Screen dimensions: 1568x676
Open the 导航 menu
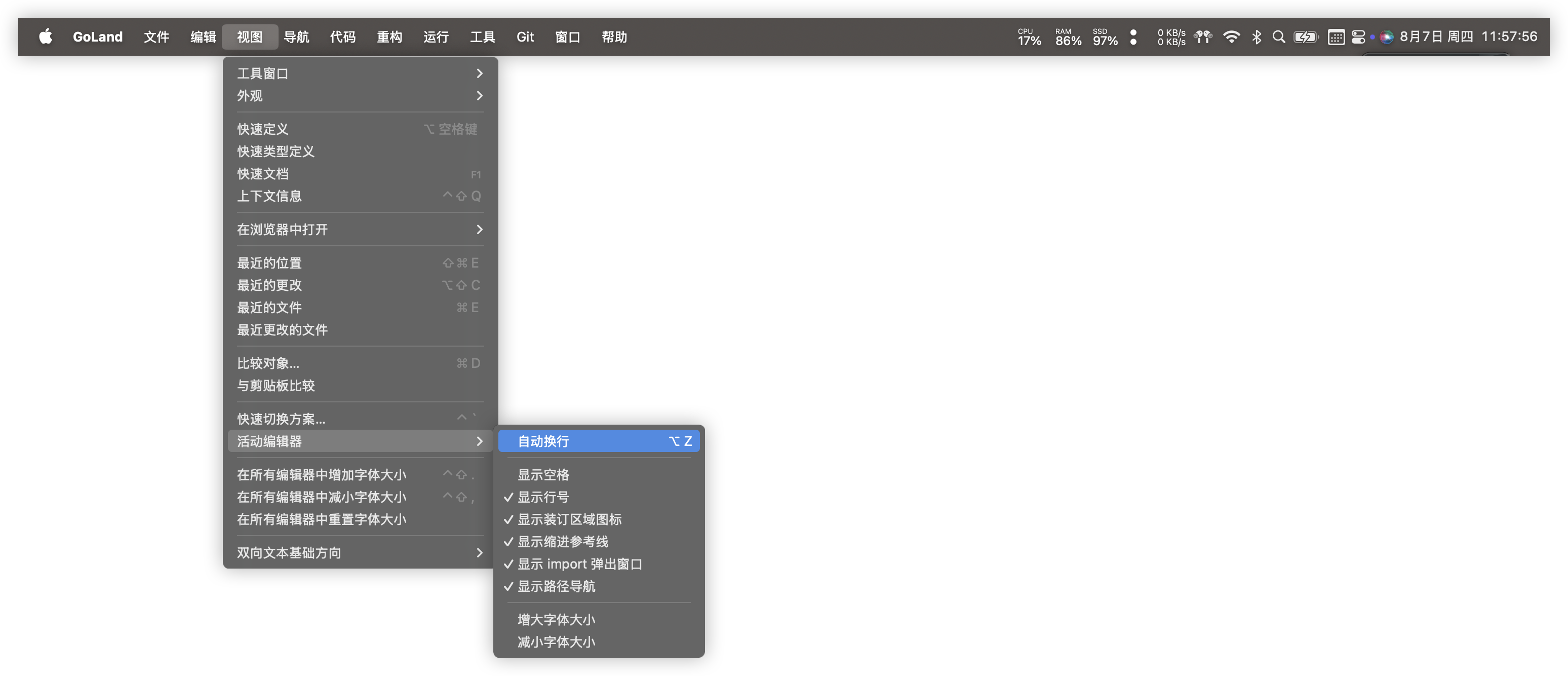tap(296, 36)
